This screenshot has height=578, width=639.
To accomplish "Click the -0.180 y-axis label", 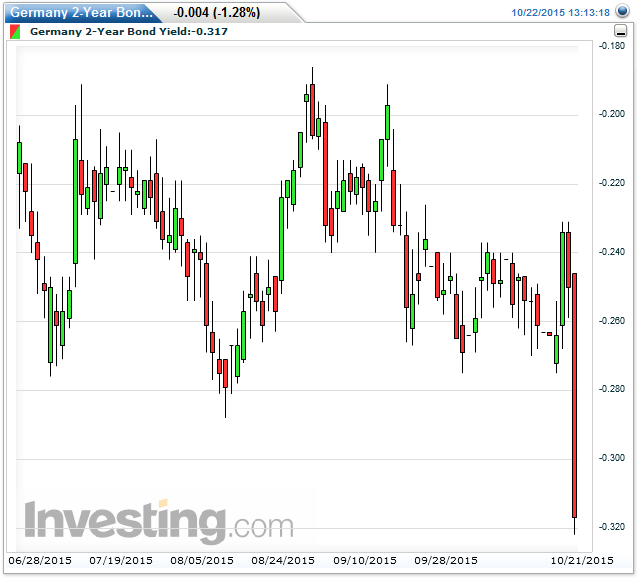I will [612, 46].
